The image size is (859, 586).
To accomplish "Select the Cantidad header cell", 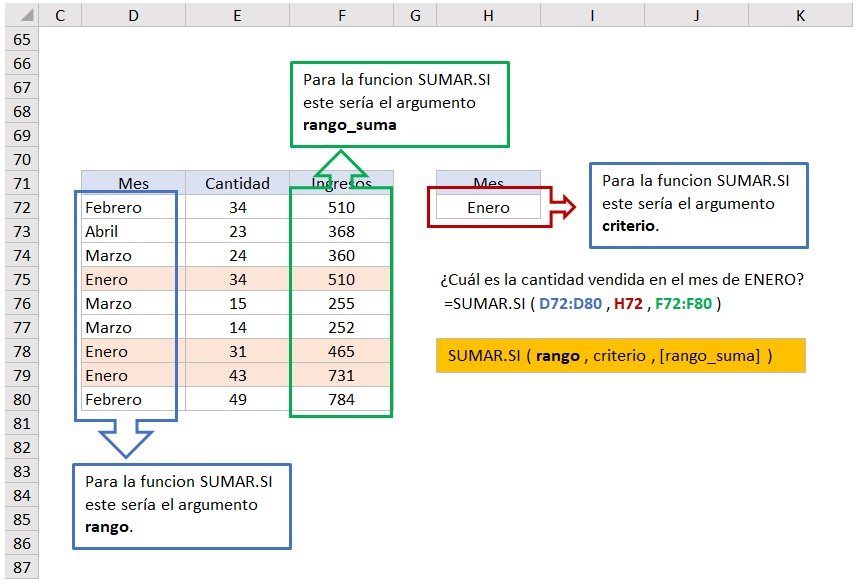I will [237, 183].
